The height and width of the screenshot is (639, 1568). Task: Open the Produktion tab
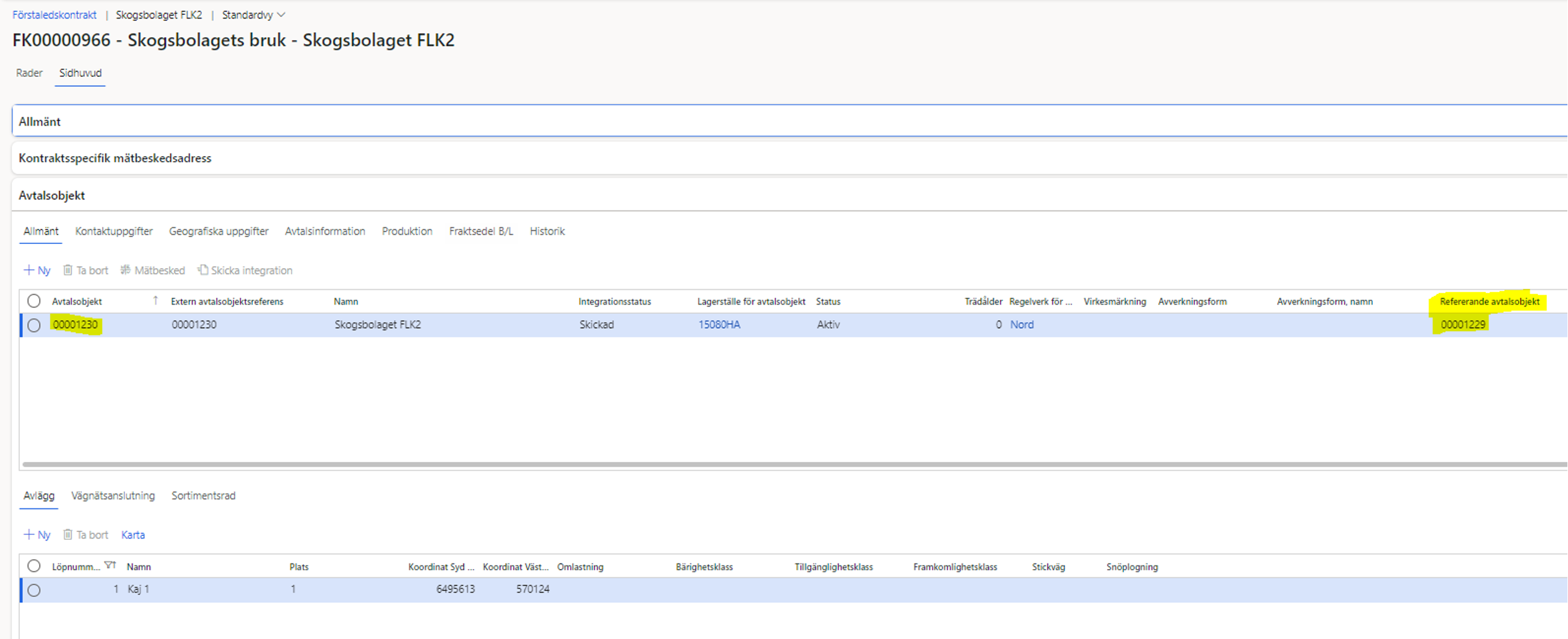click(x=407, y=232)
